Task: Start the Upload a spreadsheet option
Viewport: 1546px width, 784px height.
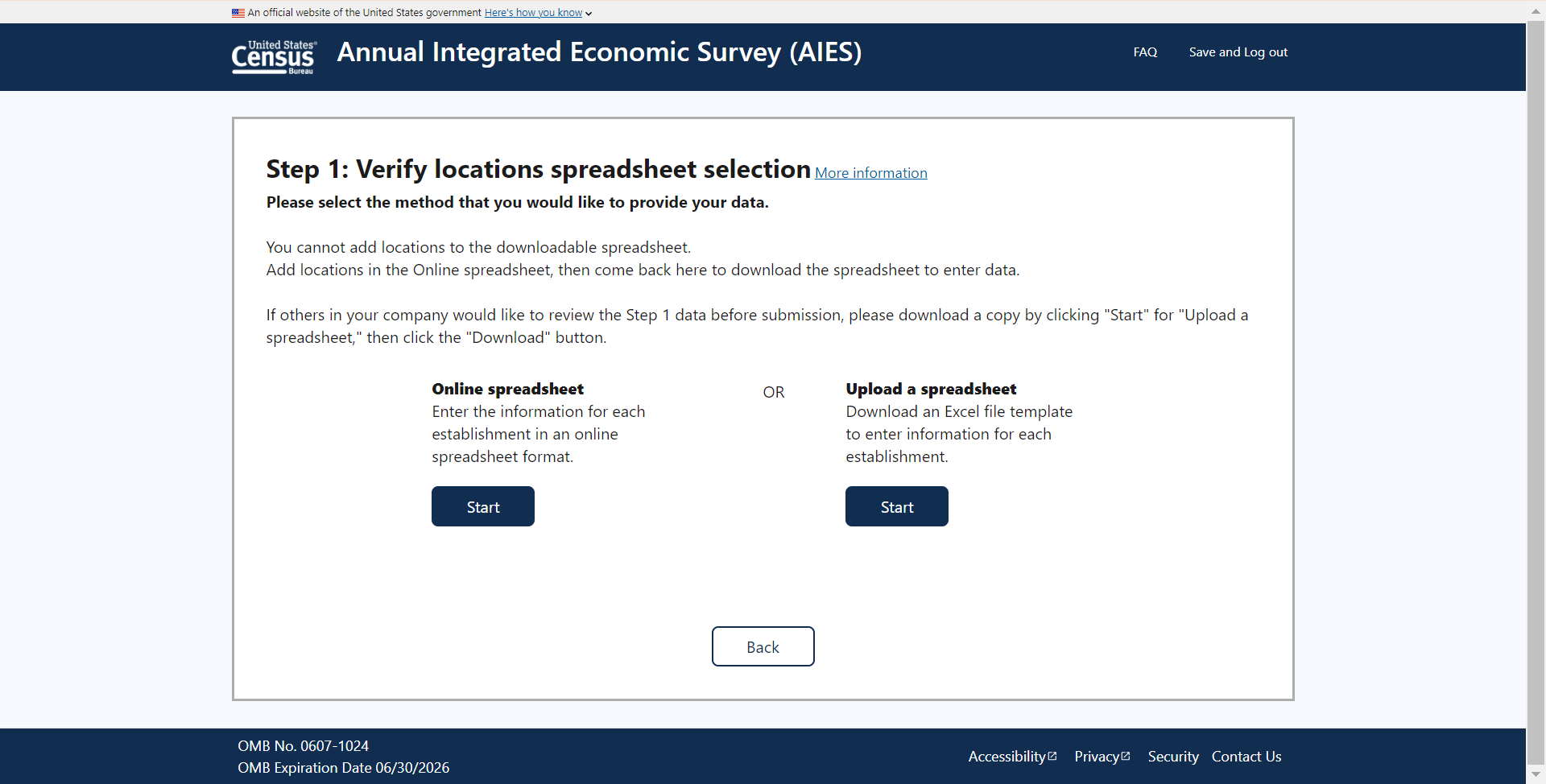Action: pos(896,506)
